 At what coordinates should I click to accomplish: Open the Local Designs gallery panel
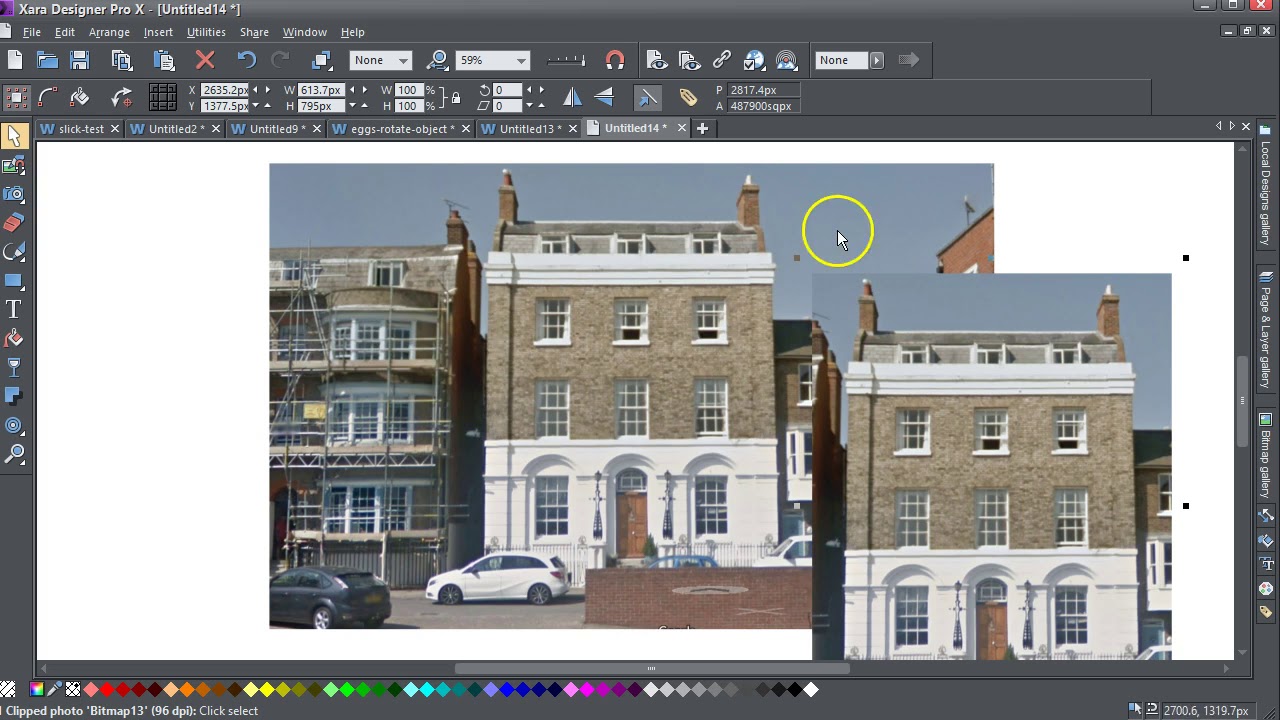1265,187
